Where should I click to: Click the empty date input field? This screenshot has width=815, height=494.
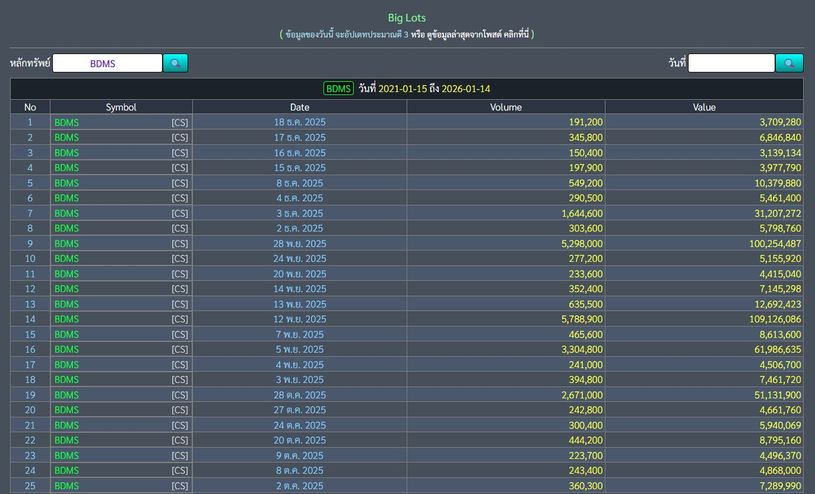click(731, 63)
